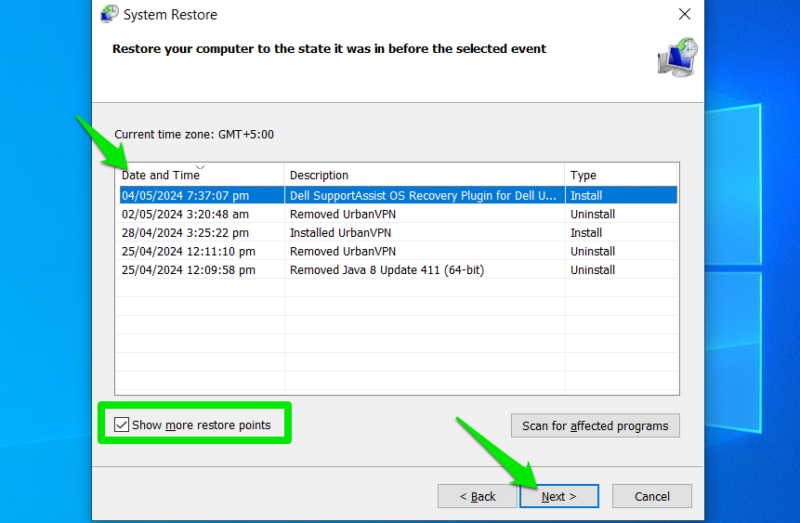The image size is (800, 523).
Task: Click Removed Java 8 Update 411 description
Action: (x=387, y=270)
